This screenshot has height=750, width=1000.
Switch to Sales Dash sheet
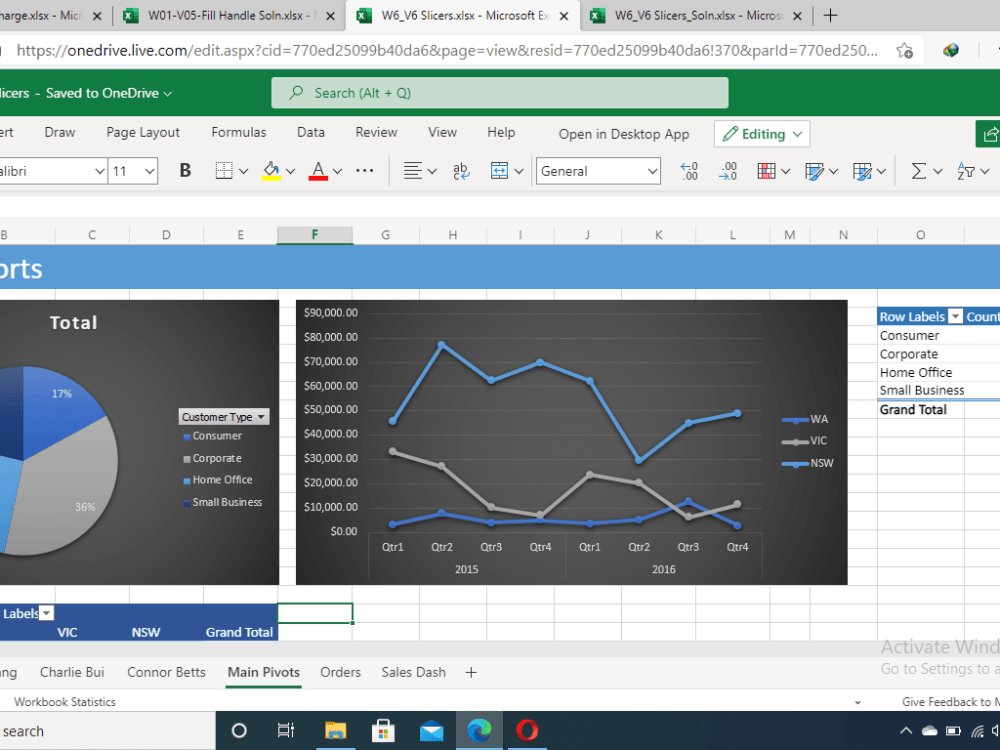tap(413, 672)
